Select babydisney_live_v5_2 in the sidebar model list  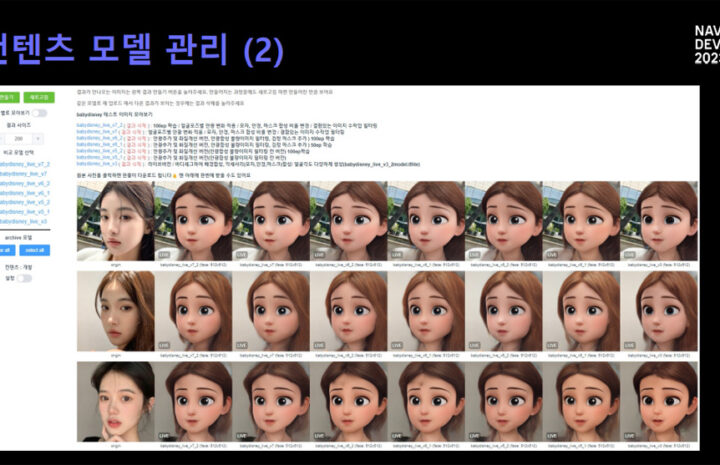click(24, 202)
